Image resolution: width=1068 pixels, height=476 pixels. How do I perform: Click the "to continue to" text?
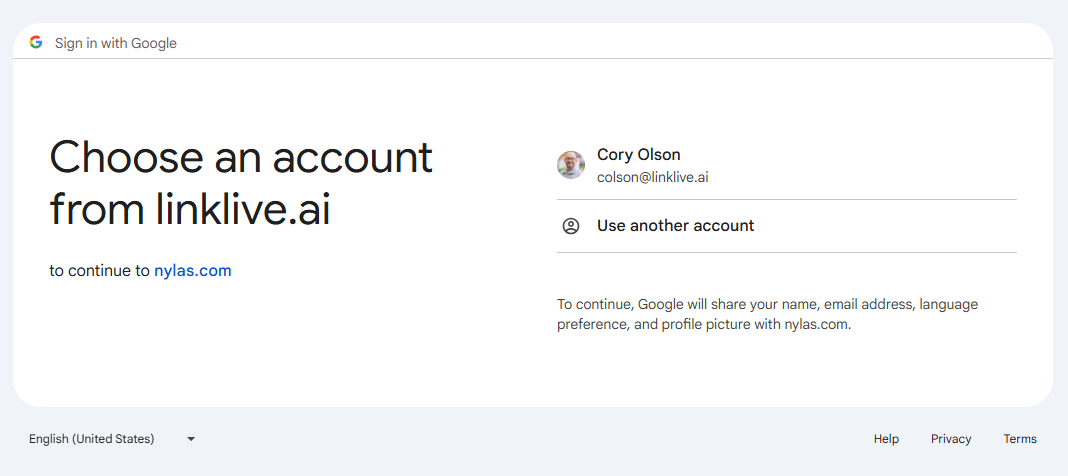pos(100,270)
